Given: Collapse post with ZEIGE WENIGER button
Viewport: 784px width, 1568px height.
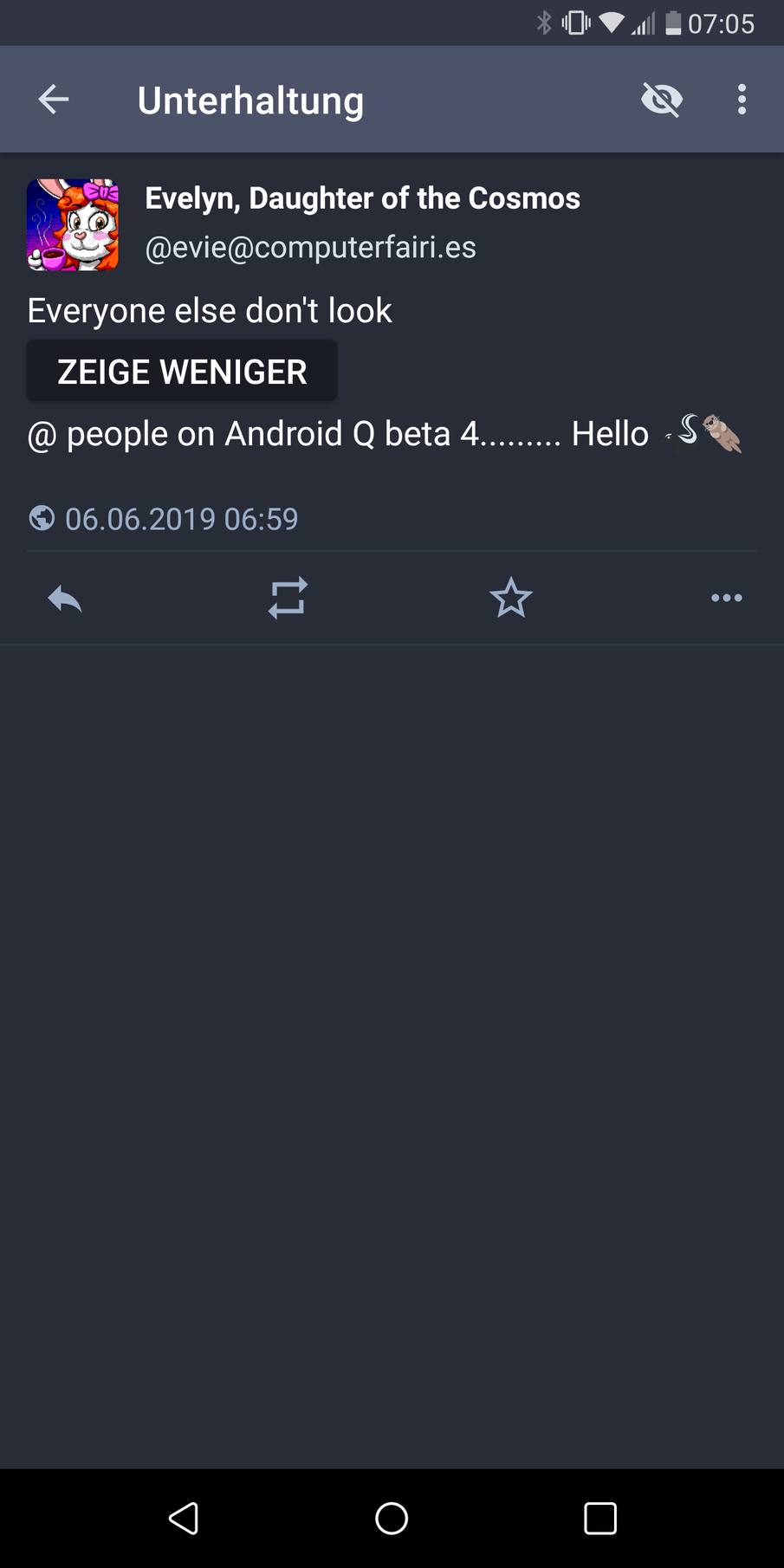Looking at the screenshot, I should (x=182, y=372).
